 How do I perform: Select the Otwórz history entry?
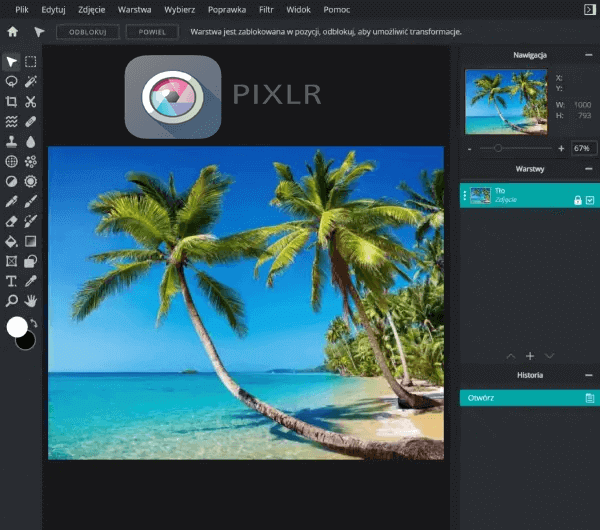point(530,398)
